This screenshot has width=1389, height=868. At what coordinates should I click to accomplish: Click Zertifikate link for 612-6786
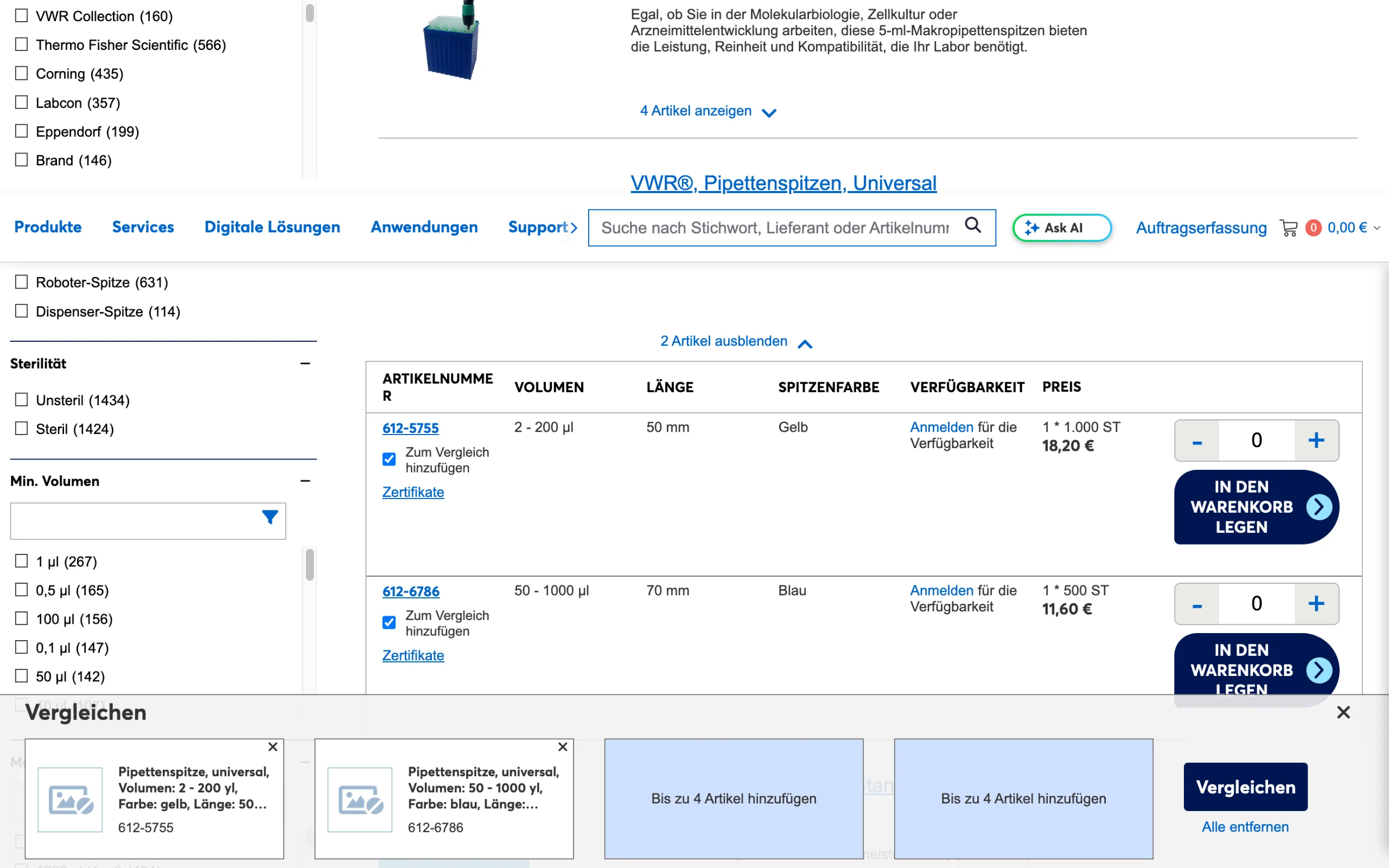(413, 655)
